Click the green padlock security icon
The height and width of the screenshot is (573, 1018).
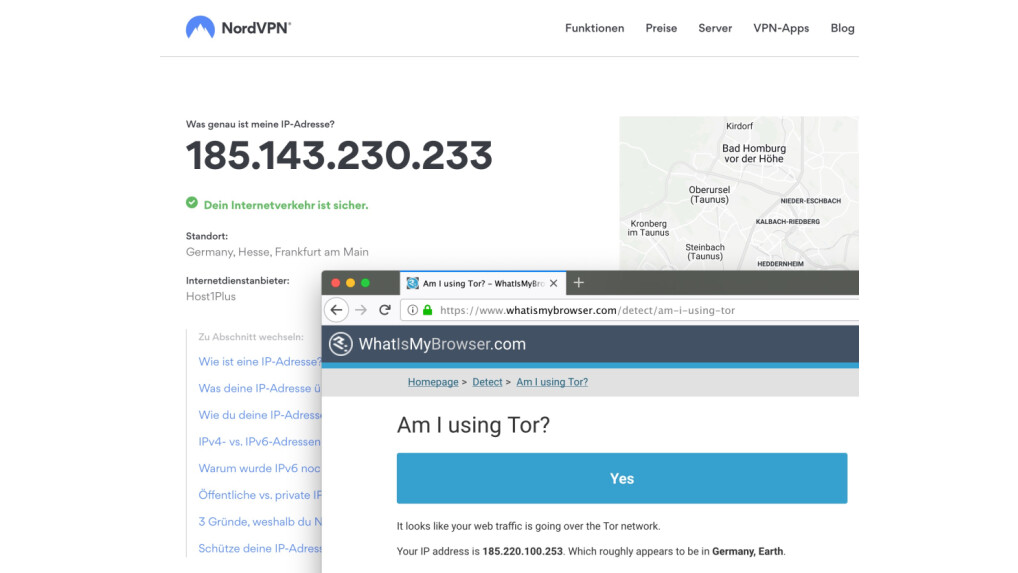(427, 310)
